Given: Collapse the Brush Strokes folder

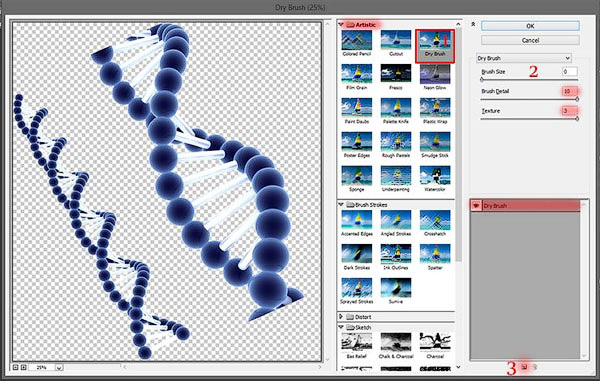Looking at the screenshot, I should pos(341,205).
